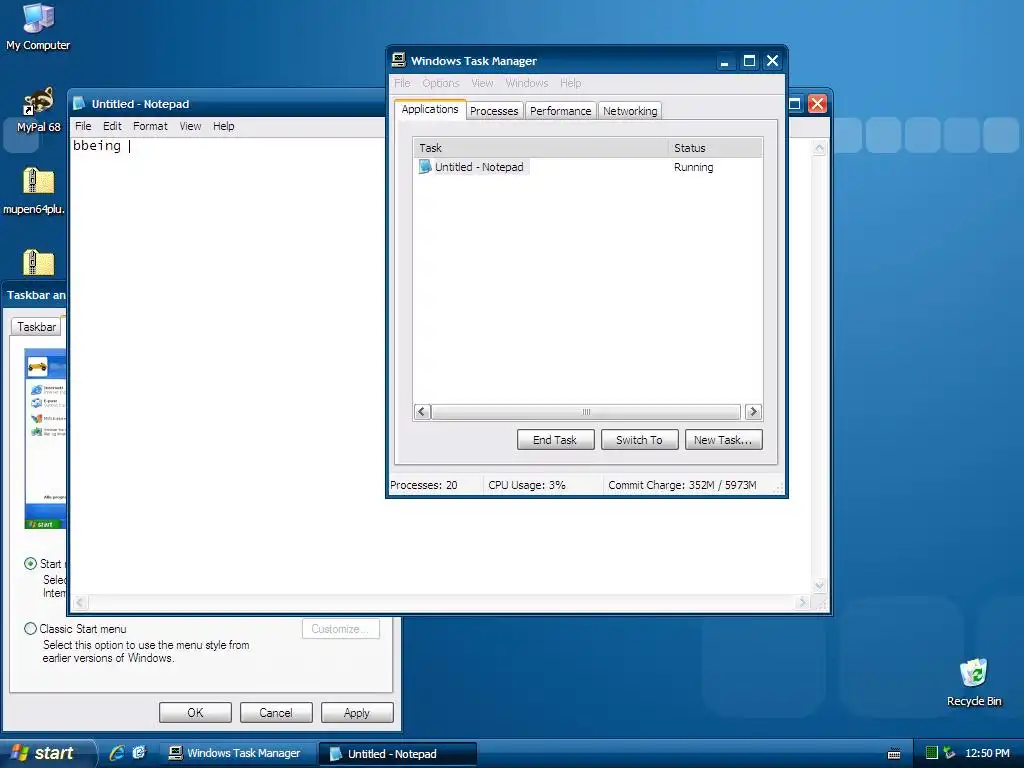The height and width of the screenshot is (768, 1024).
Task: Open Task Manager Help menu
Action: pos(570,83)
